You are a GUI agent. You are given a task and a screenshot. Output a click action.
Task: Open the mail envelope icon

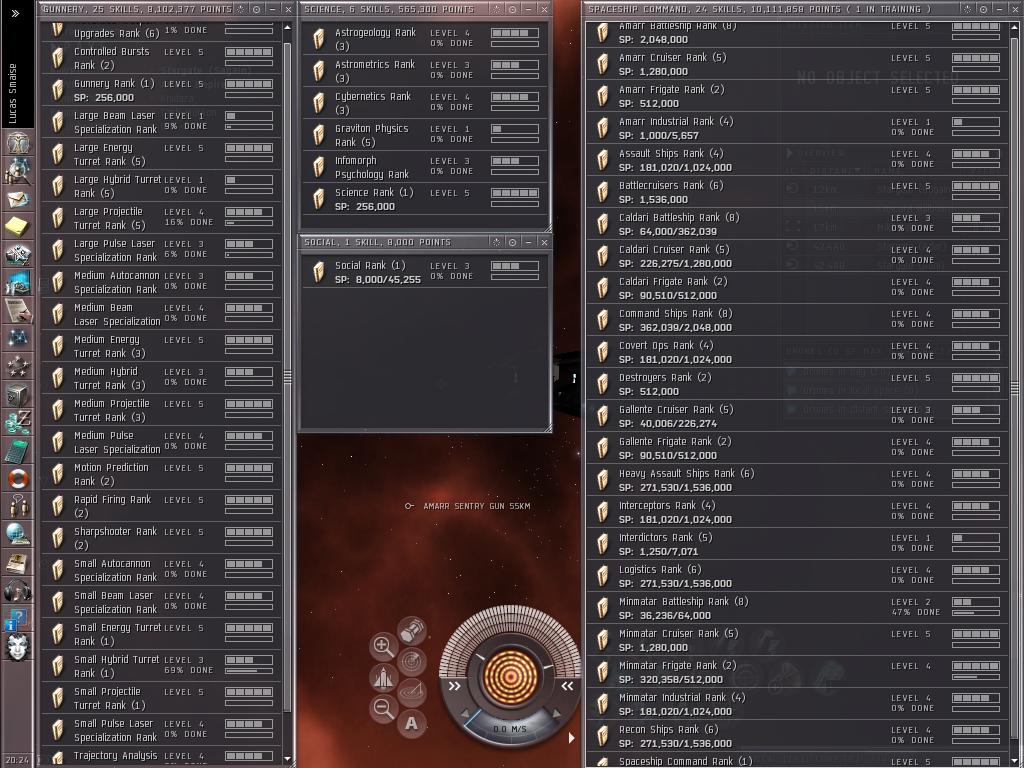[x=18, y=199]
